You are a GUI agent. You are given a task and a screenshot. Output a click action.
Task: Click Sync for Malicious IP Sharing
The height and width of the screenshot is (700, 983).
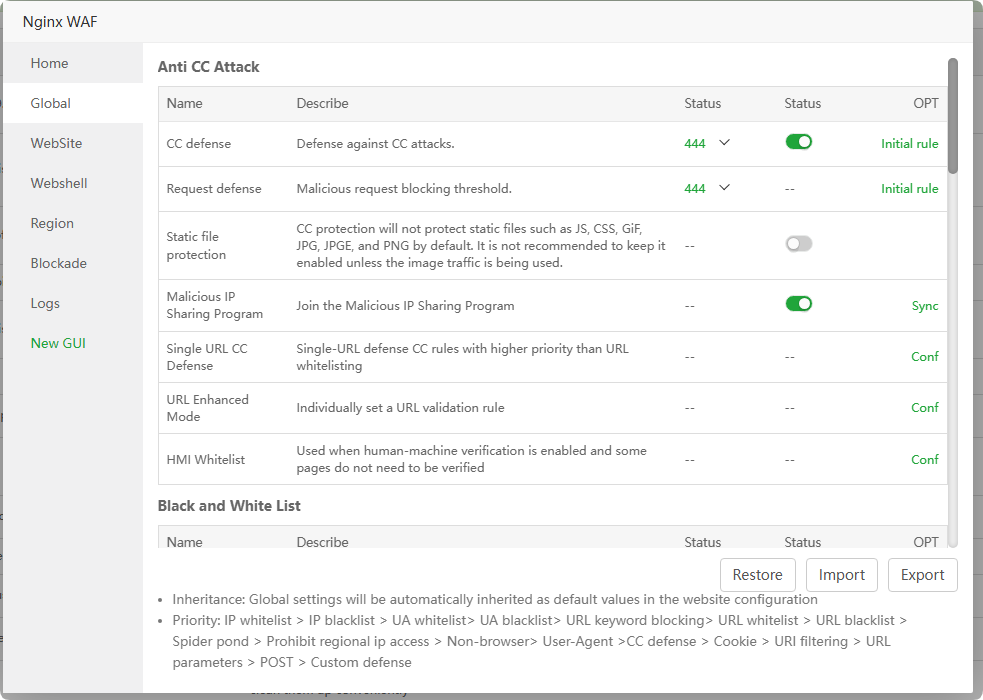pyautogui.click(x=924, y=306)
